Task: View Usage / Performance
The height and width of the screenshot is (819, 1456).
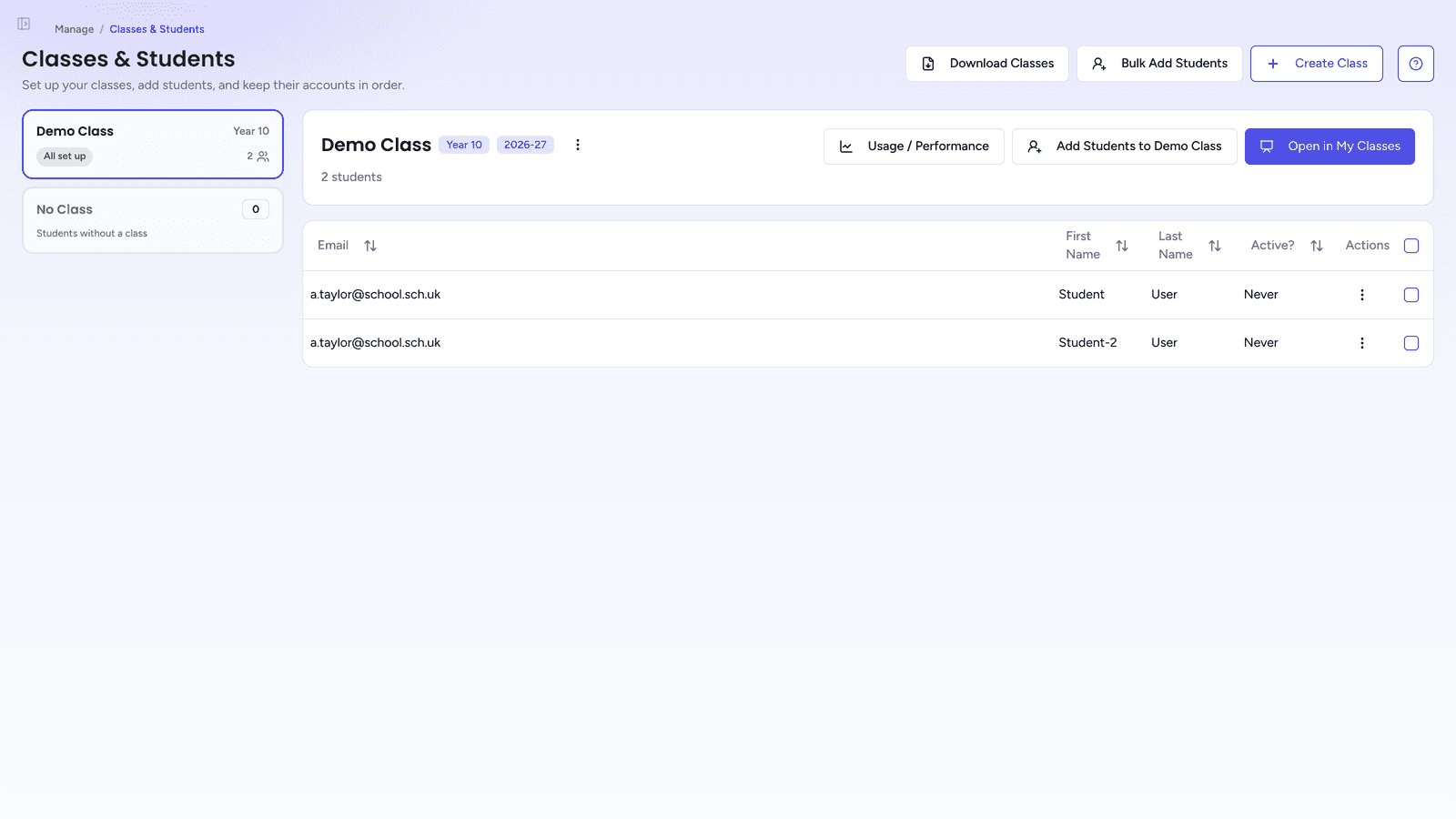Action: point(914,147)
